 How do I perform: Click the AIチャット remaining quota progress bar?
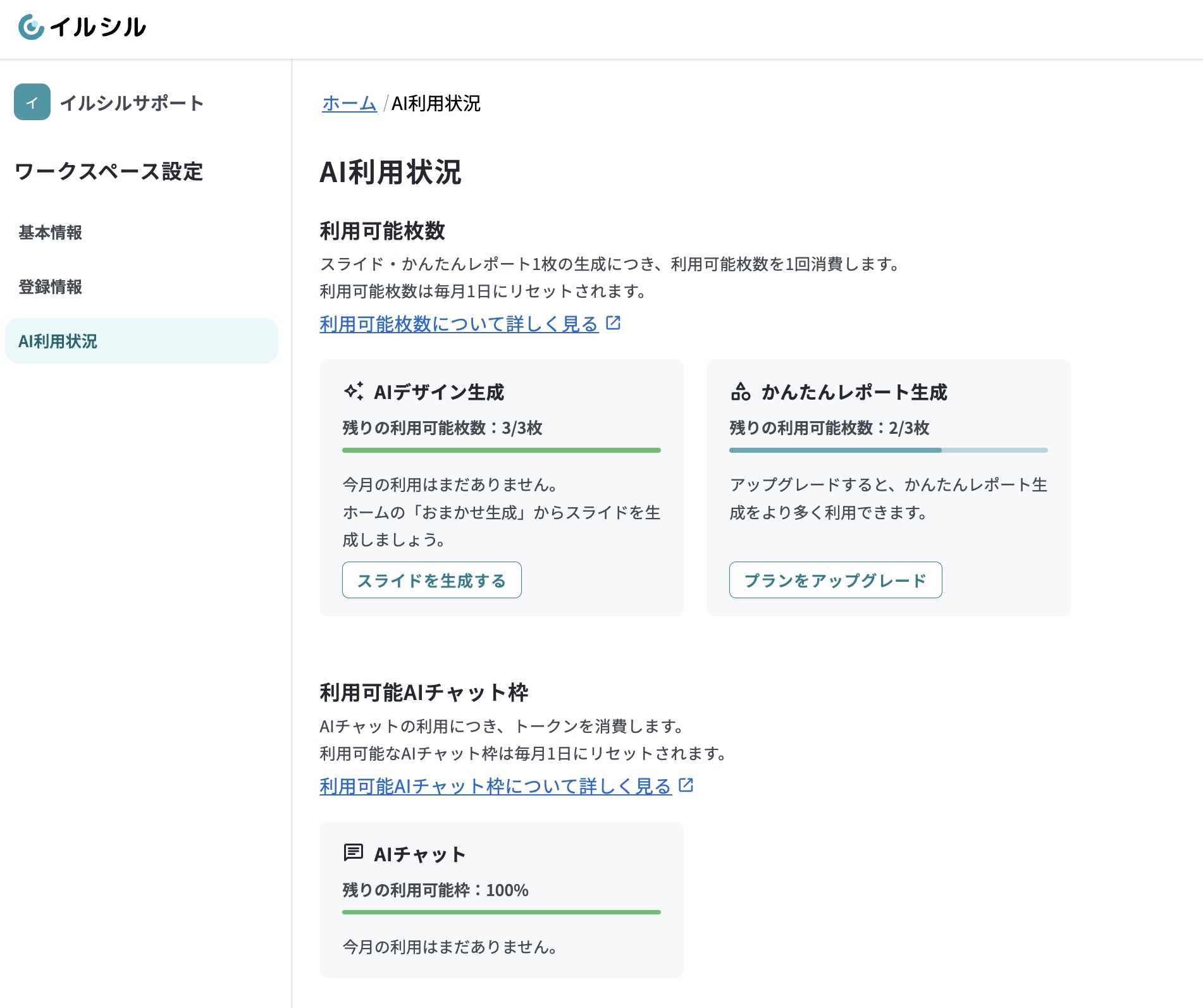click(502, 912)
